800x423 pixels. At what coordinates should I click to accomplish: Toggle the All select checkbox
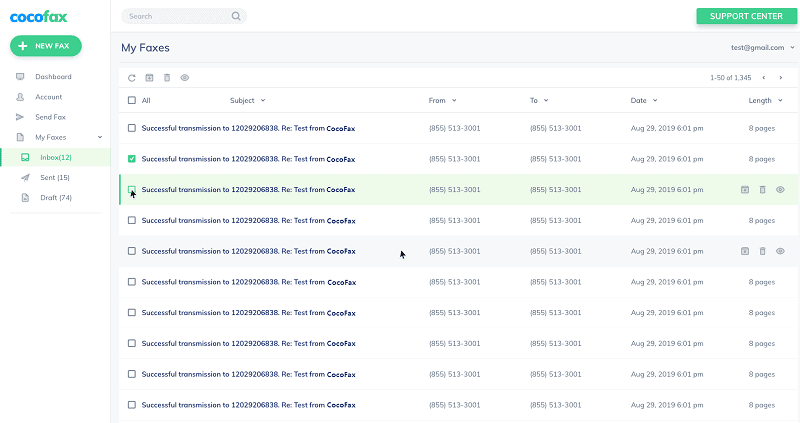tap(132, 101)
